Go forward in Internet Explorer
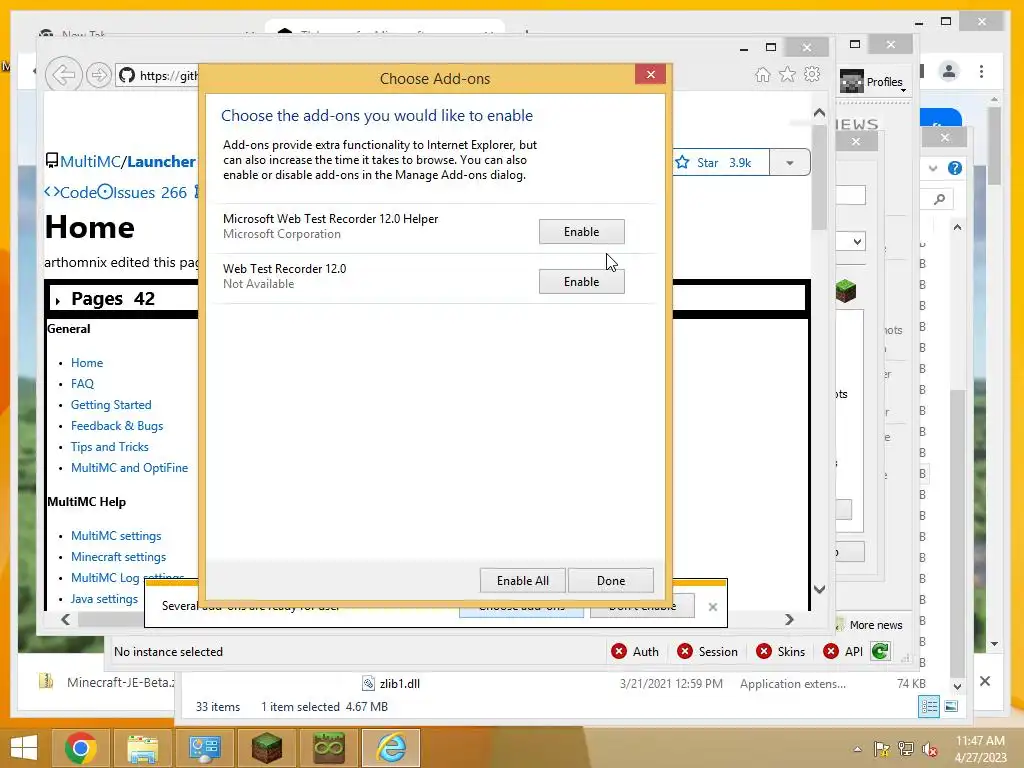1024x768 pixels. (x=99, y=75)
